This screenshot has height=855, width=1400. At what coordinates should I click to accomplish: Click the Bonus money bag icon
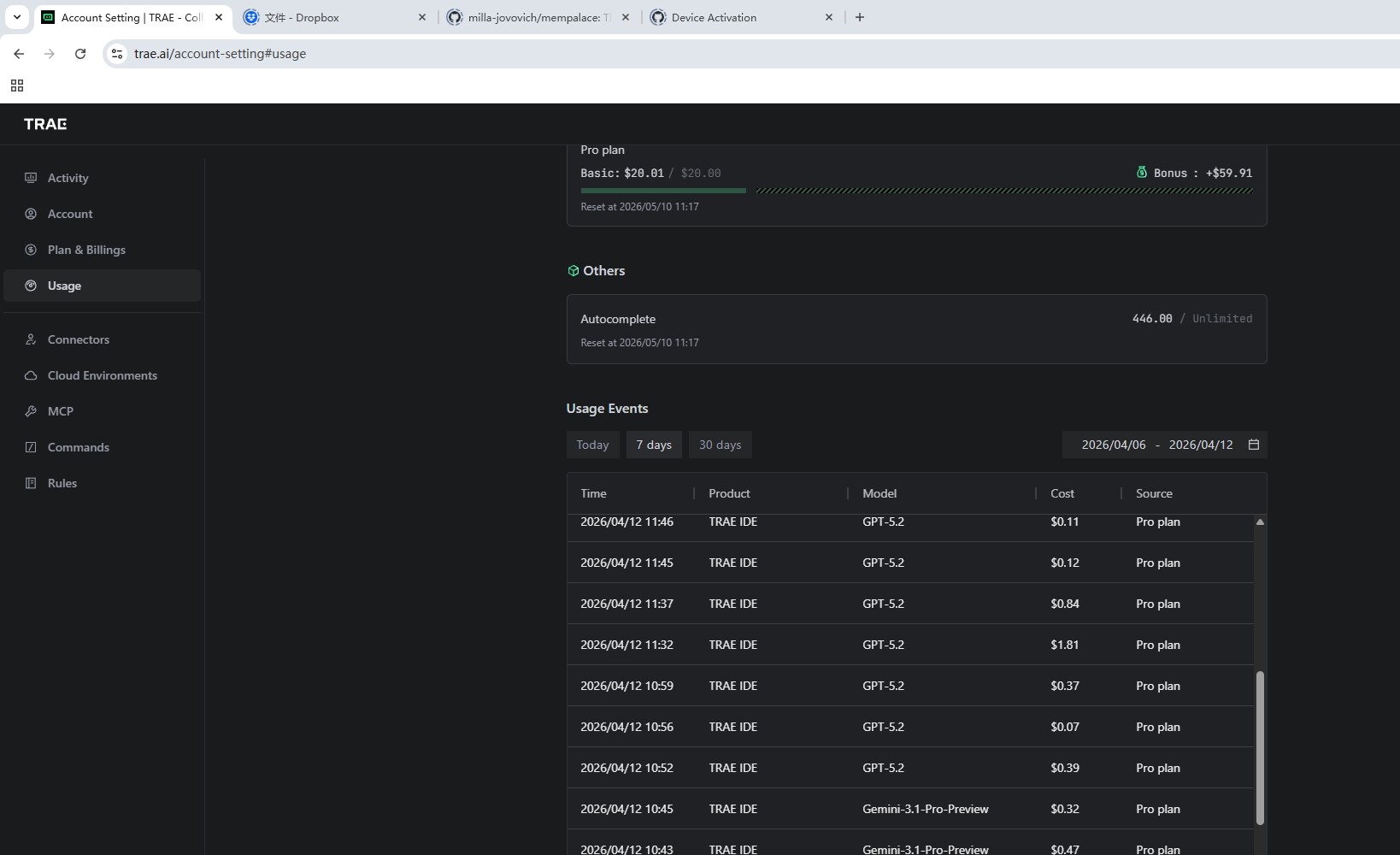pos(1141,172)
